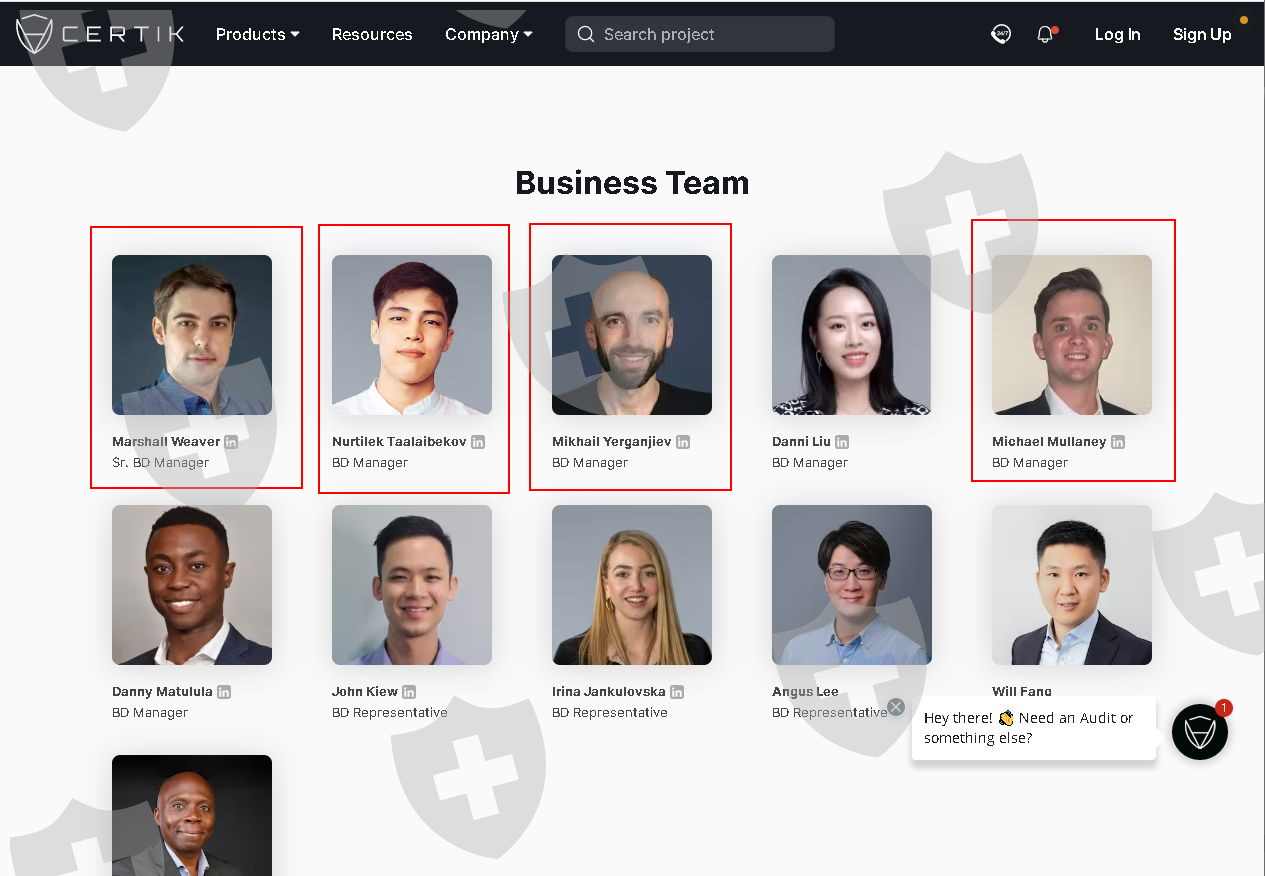Open the Resources menu item
Screen dimensions: 1265x876
[x=372, y=34]
